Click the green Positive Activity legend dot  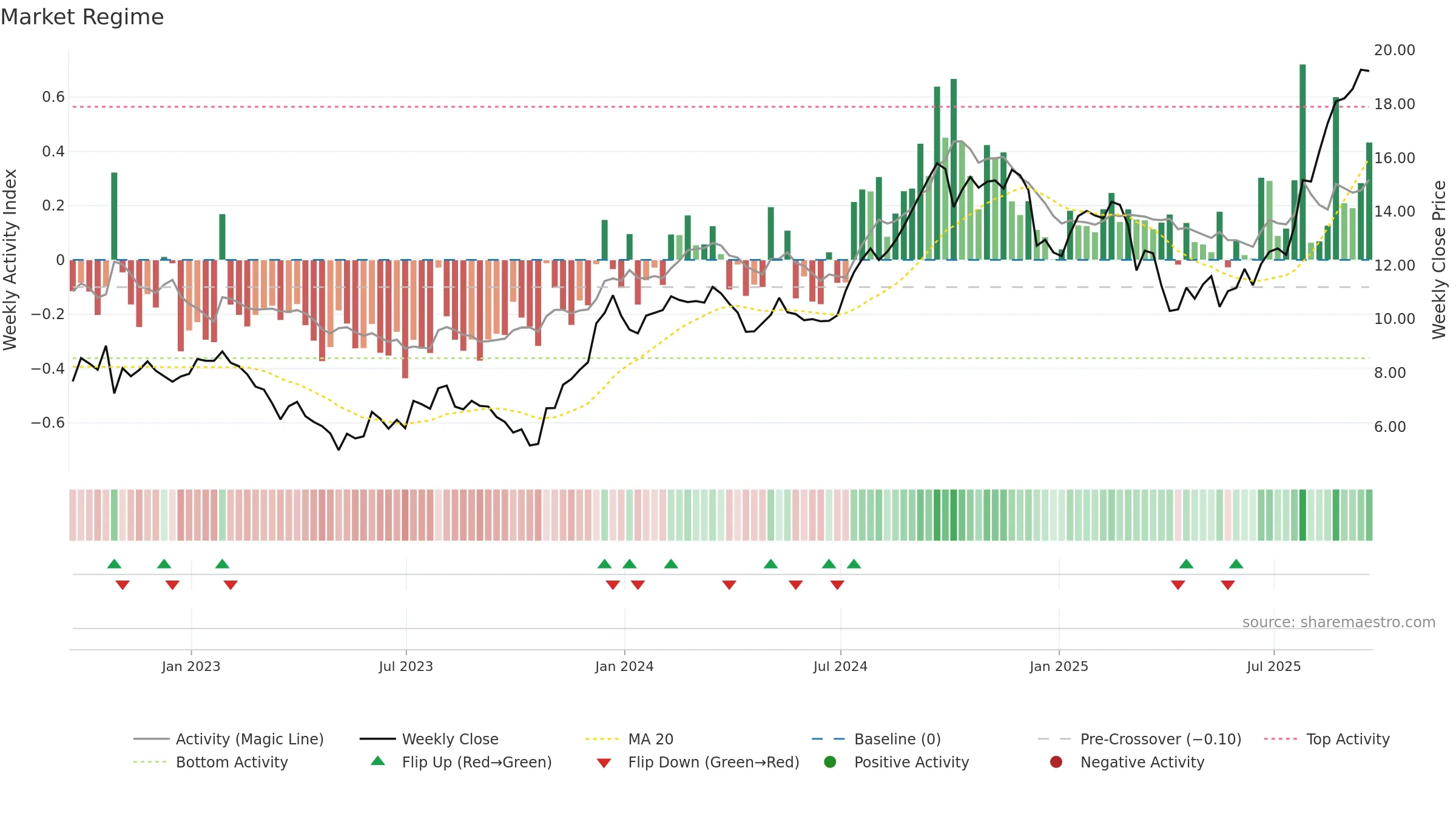pos(830,761)
